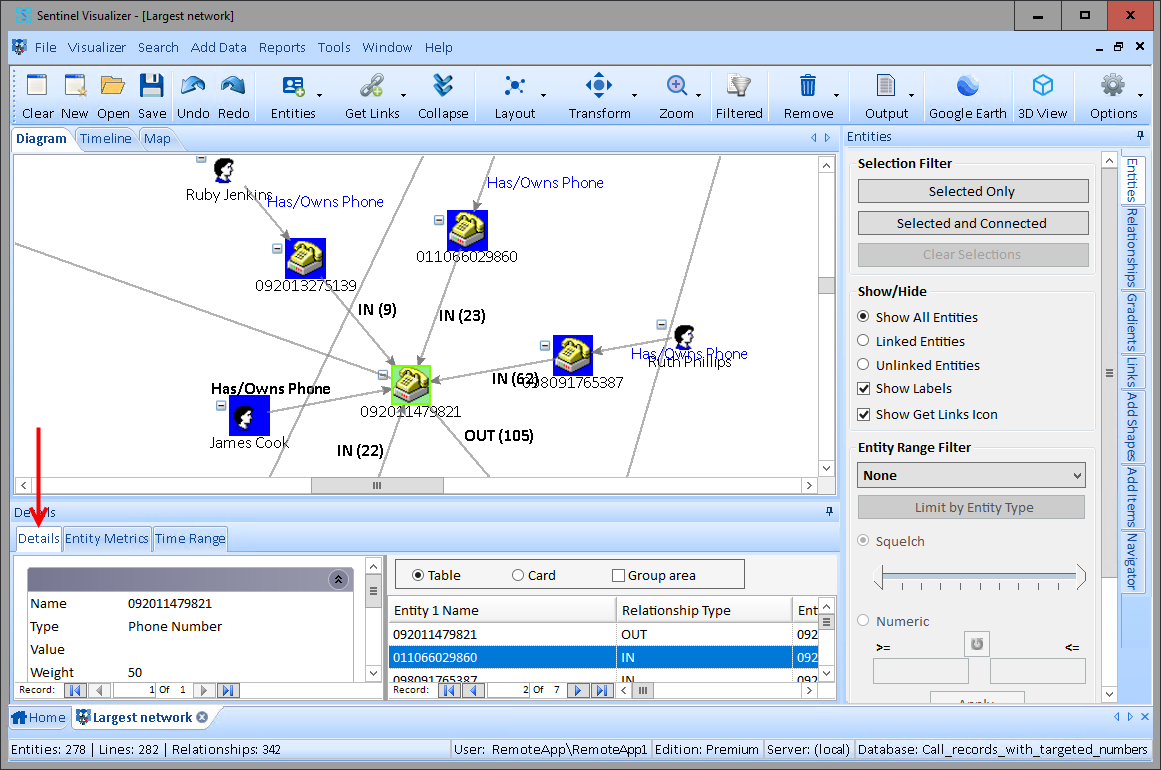Image resolution: width=1161 pixels, height=770 pixels.
Task: Switch to the Timeline tab
Action: [x=105, y=138]
